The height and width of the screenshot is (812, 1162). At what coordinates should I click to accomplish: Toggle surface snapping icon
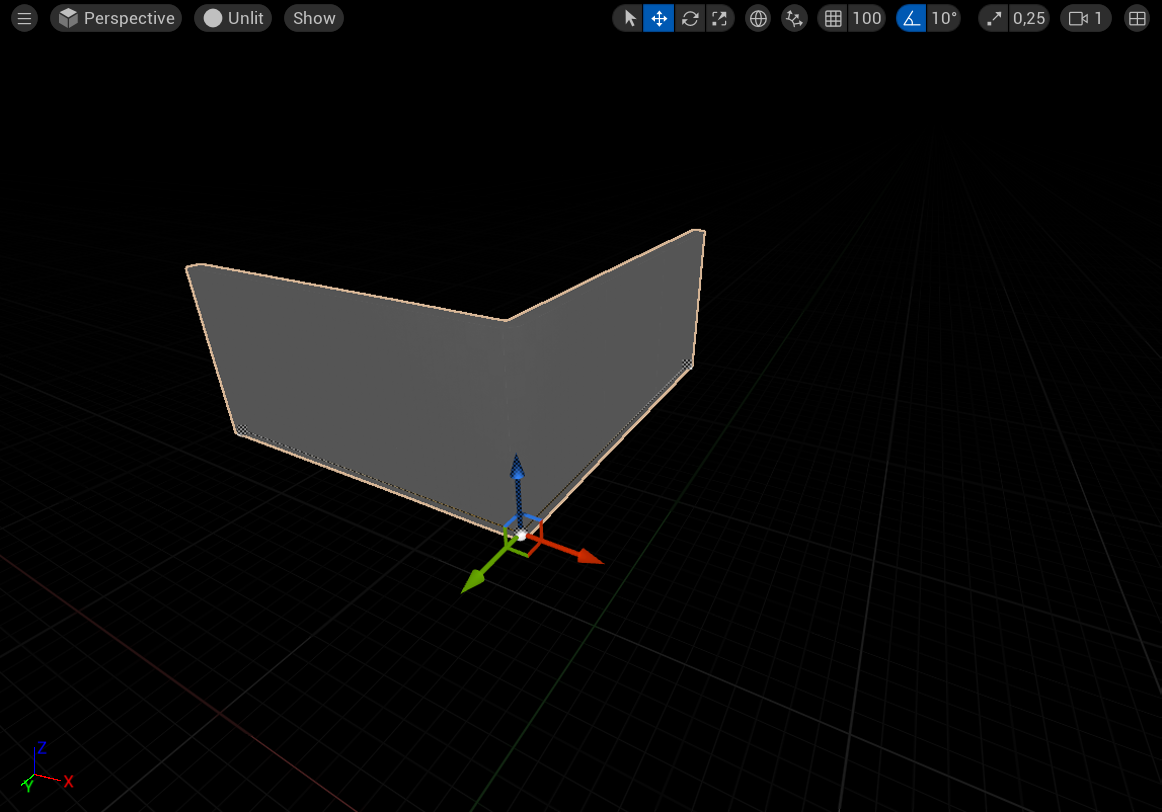click(x=794, y=18)
